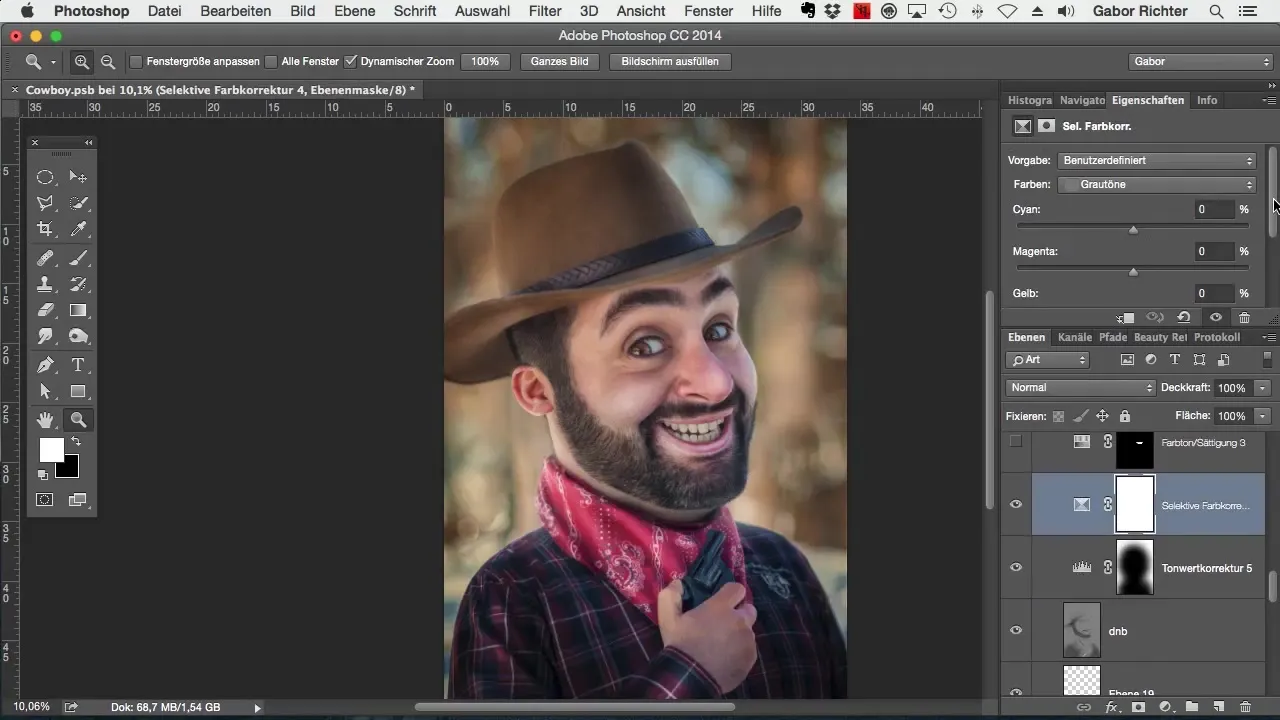Expand the Vorgabe preset dropdown
This screenshot has width=1280, height=720.
(1158, 160)
